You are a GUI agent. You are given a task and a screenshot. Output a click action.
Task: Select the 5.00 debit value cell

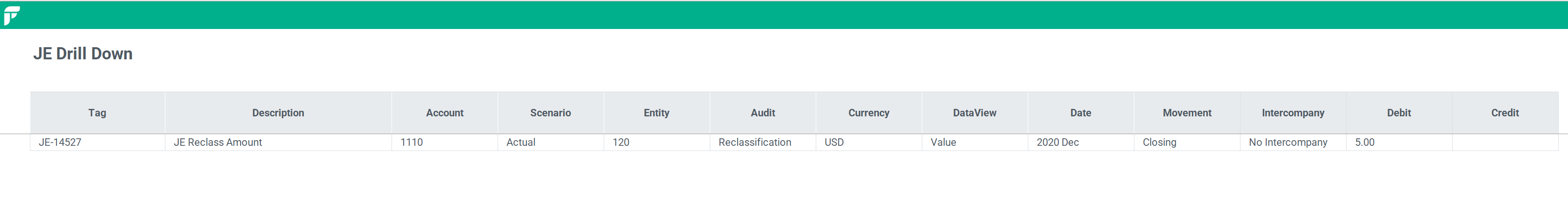coord(1399,142)
